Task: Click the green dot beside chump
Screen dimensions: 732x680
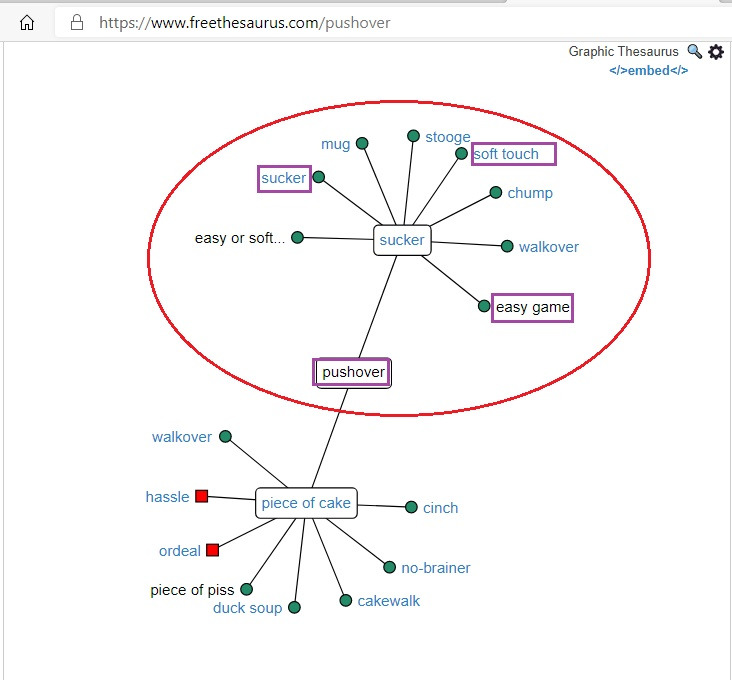Action: pos(496,192)
